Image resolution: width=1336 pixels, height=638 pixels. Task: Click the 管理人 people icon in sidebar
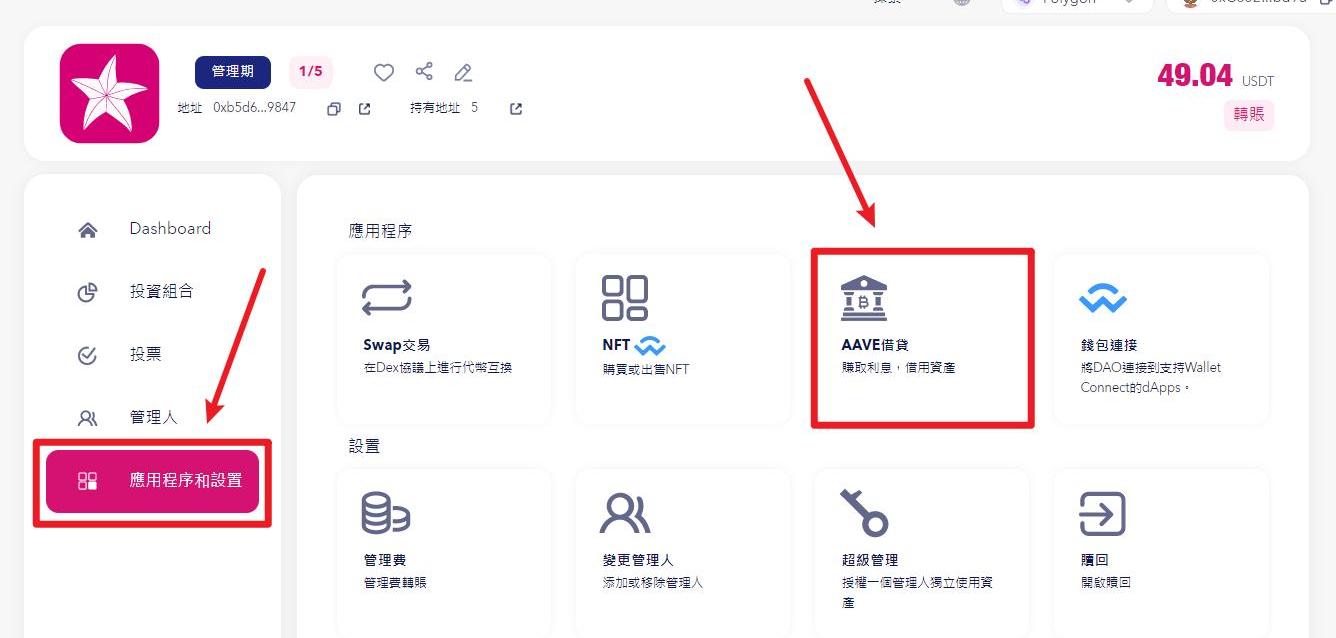pos(88,418)
